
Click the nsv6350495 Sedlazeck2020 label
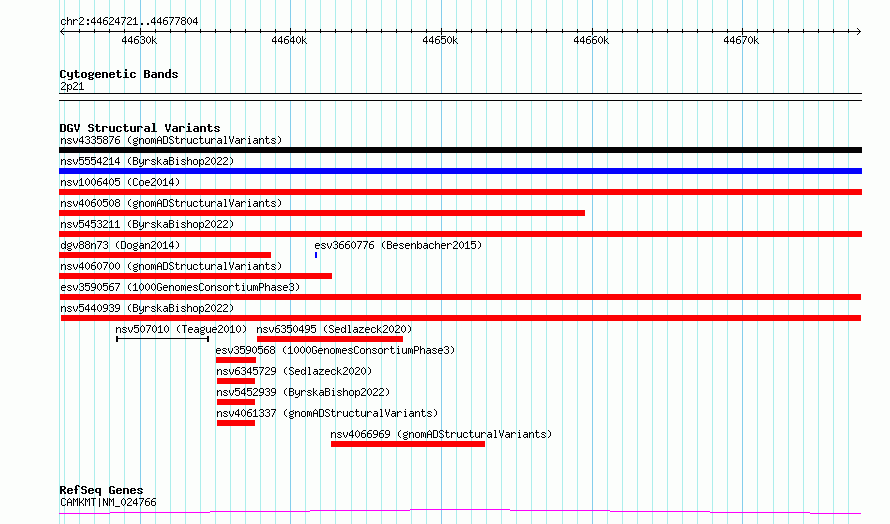334,329
